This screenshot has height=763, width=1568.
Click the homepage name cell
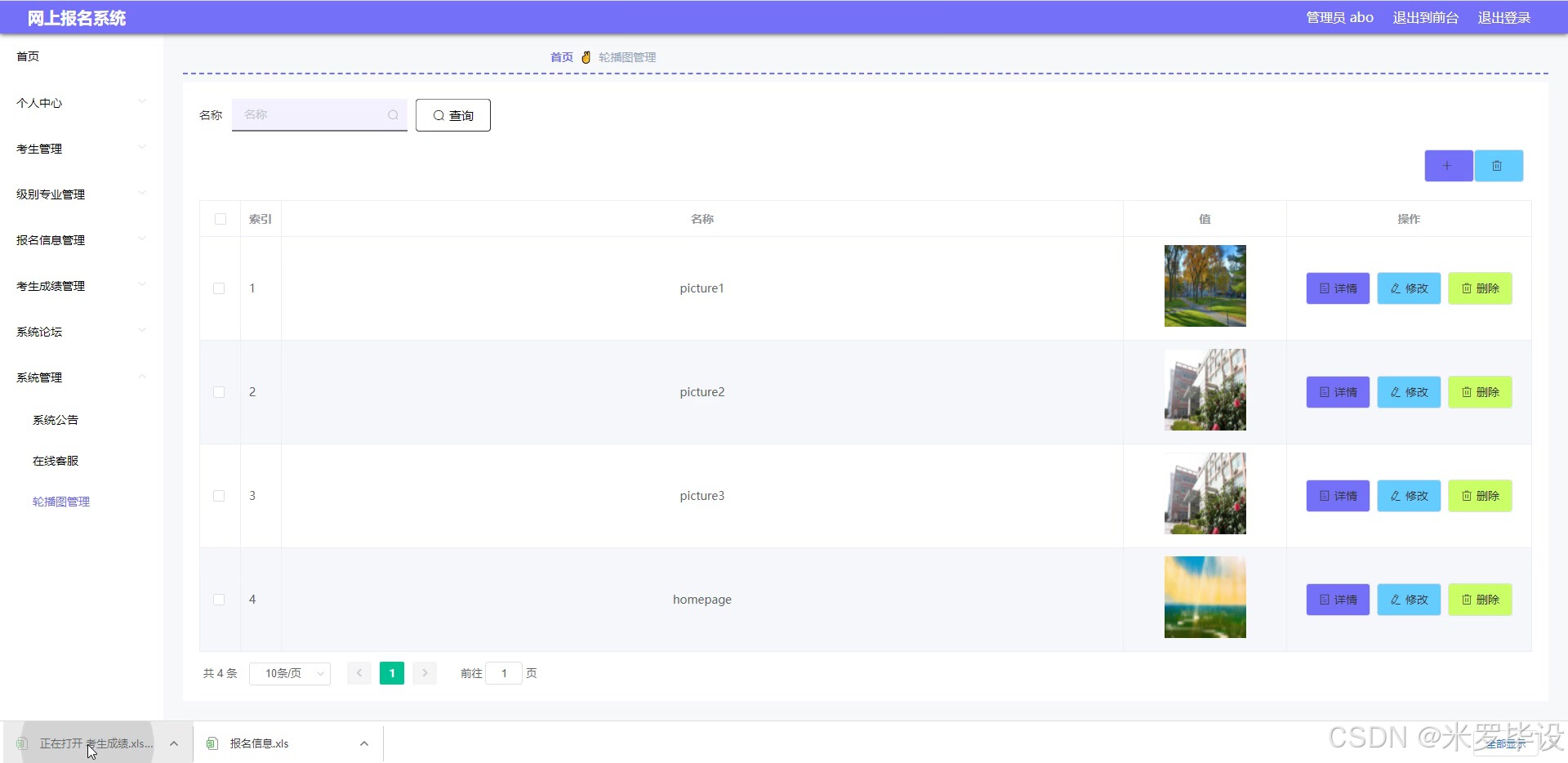pos(702,600)
